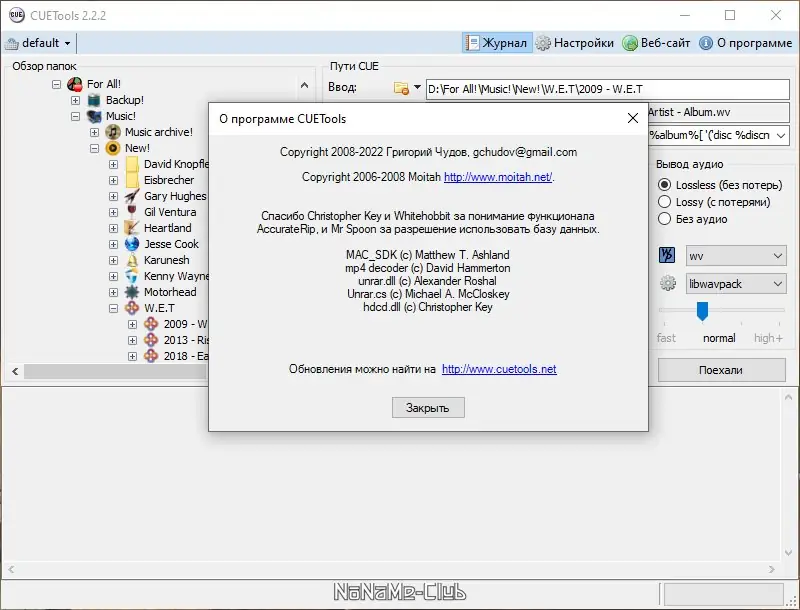Image resolution: width=800 pixels, height=610 pixels.
Task: Expand the Motorhead tree node
Action: pyautogui.click(x=113, y=292)
